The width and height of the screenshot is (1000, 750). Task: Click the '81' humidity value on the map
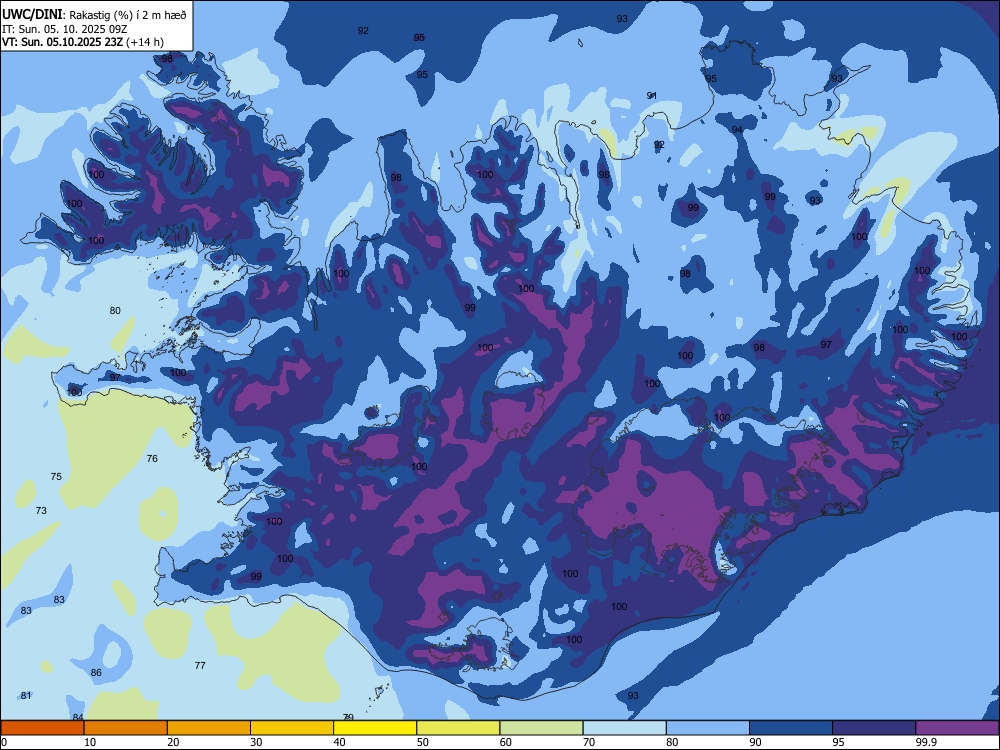click(26, 695)
